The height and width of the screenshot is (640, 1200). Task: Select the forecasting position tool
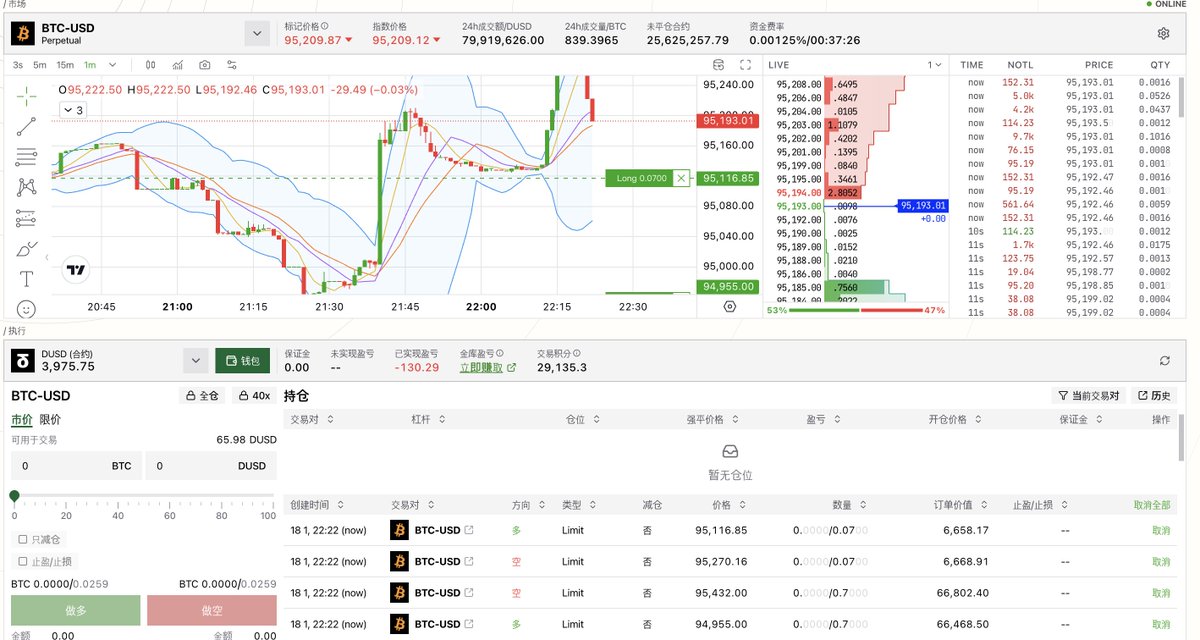tap(26, 217)
